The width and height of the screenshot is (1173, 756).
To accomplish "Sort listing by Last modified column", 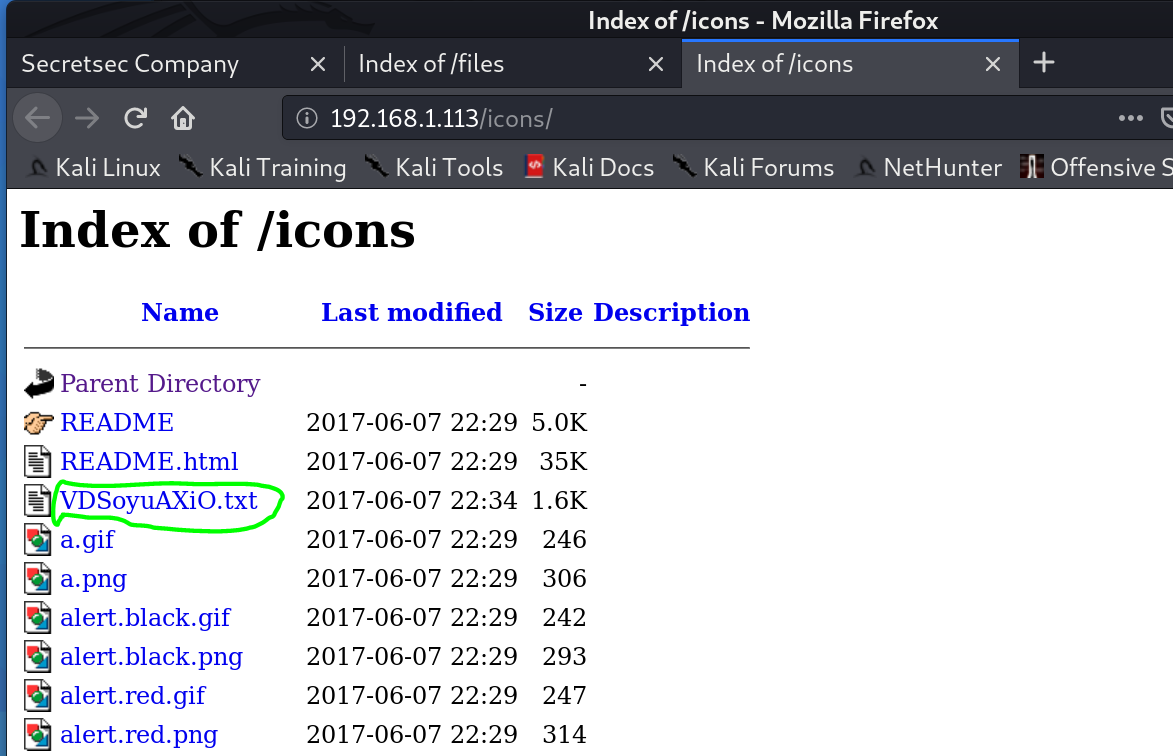I will point(411,312).
